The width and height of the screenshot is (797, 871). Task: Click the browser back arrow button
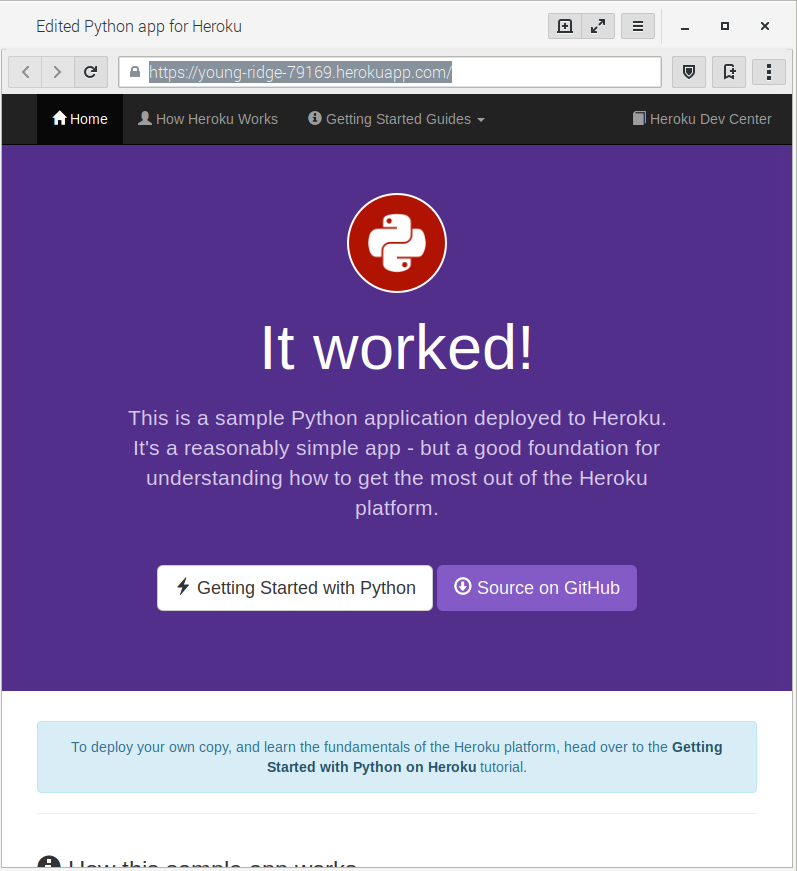point(25,72)
